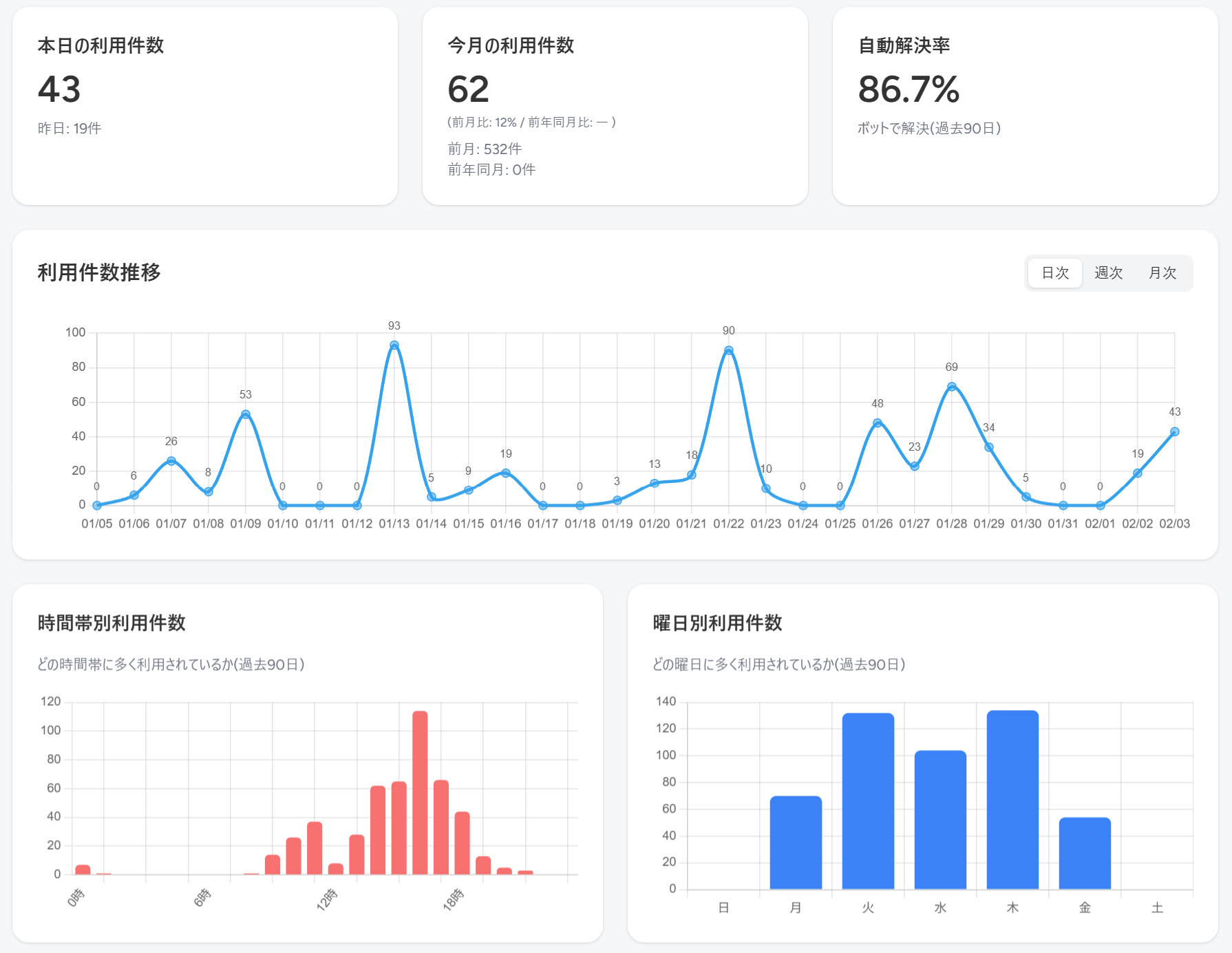
Task: Select the blue bar for 木 (Thursday)
Action: (x=1012, y=800)
